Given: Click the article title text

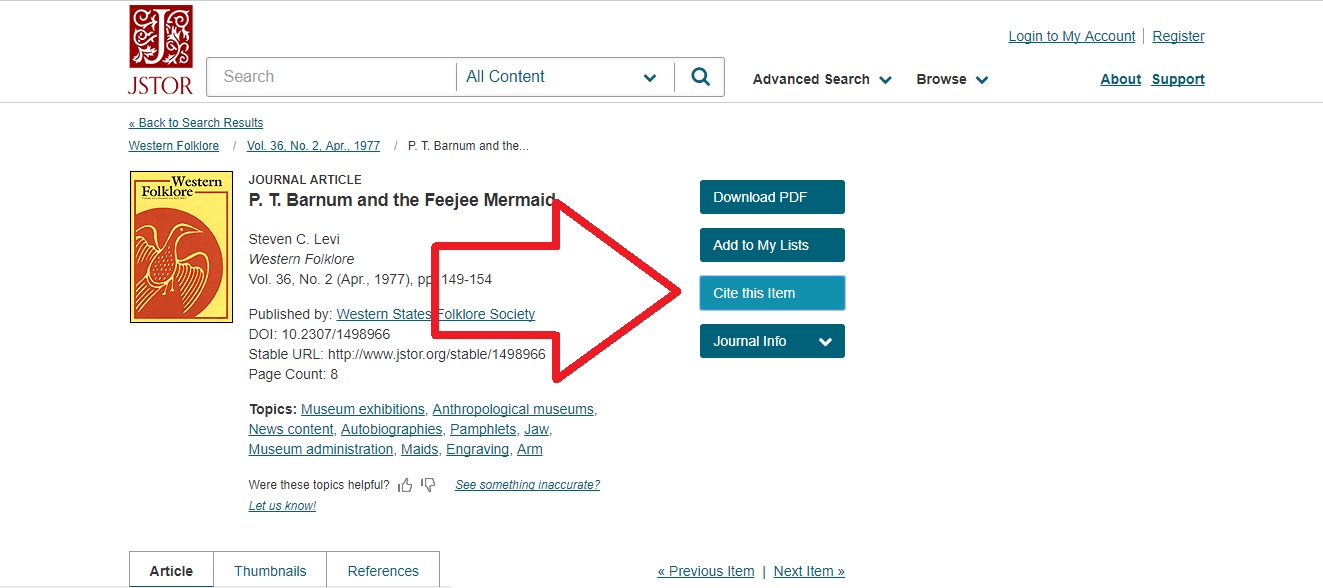Looking at the screenshot, I should (x=401, y=200).
